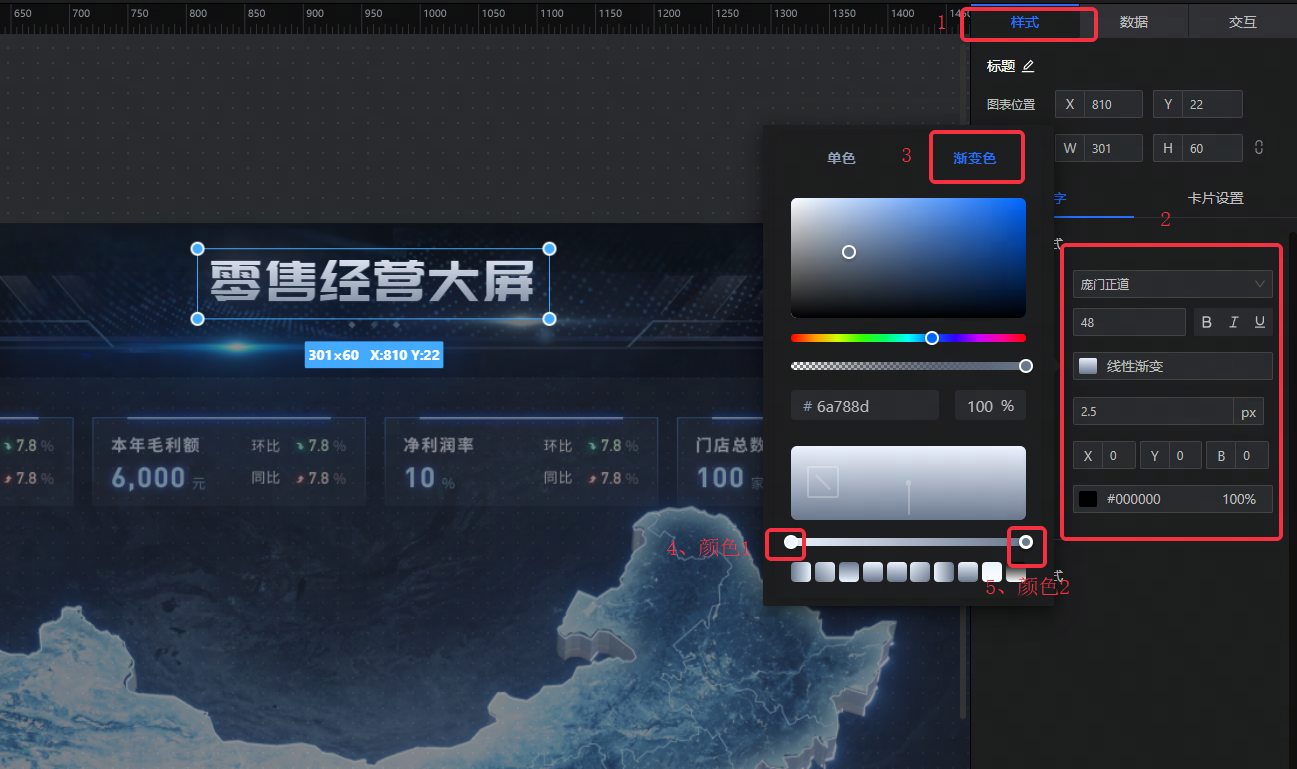This screenshot has height=769, width=1297.
Task: Toggle the aspect ratio lock icon beside H
Action: 1259,147
